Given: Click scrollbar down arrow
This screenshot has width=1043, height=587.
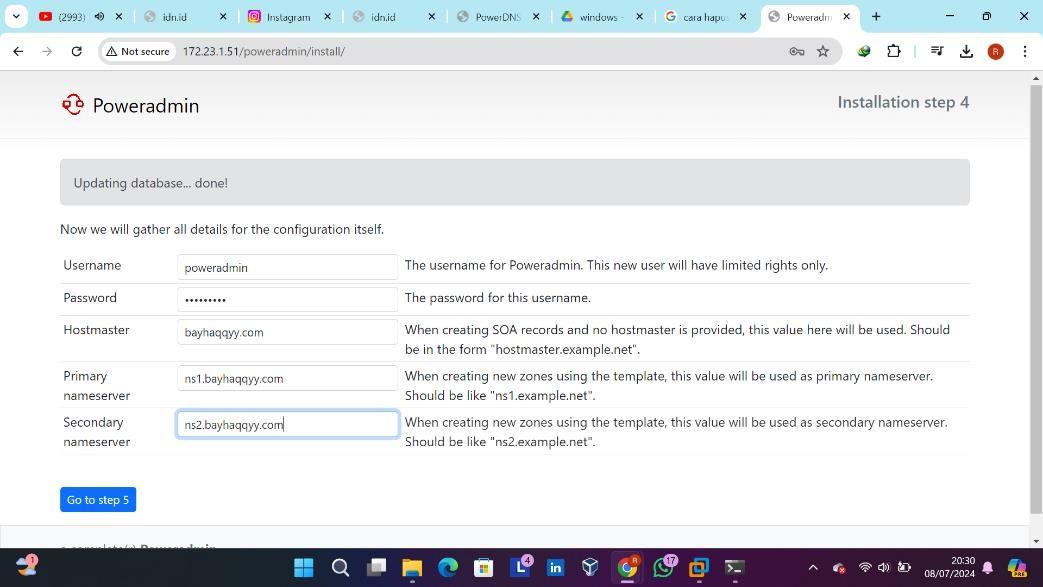Looking at the screenshot, I should point(1036,542).
